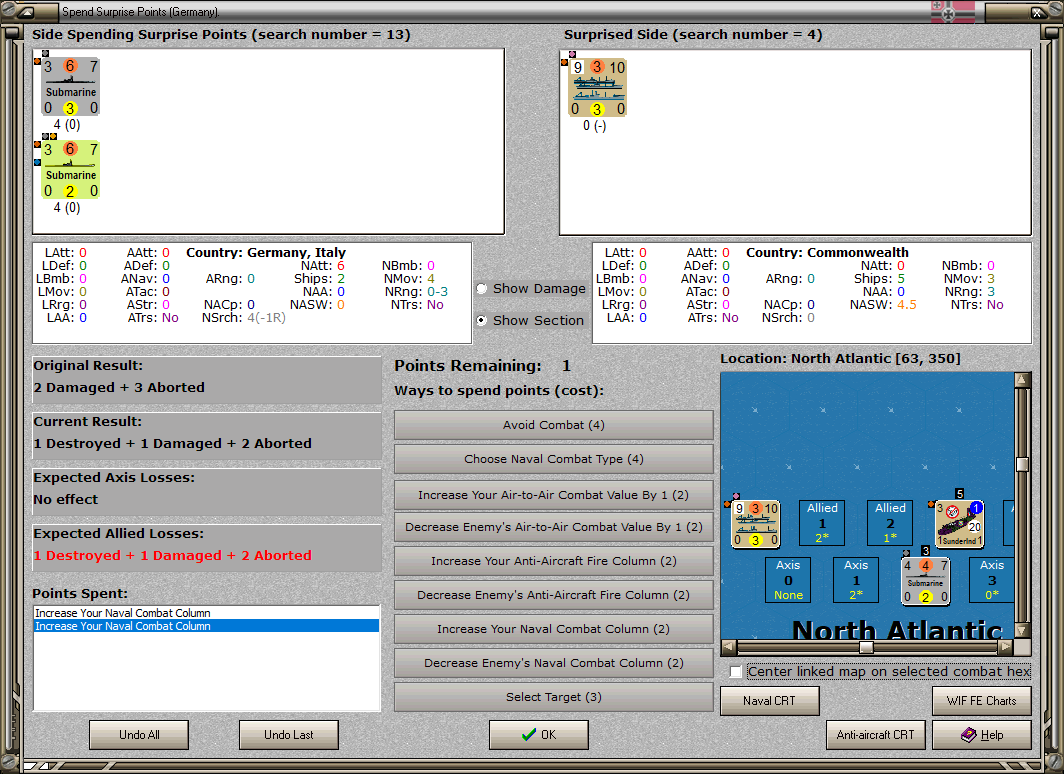Click Increase Your Air-to-Air Combat Value By 1
The image size is (1064, 774).
click(x=554, y=495)
